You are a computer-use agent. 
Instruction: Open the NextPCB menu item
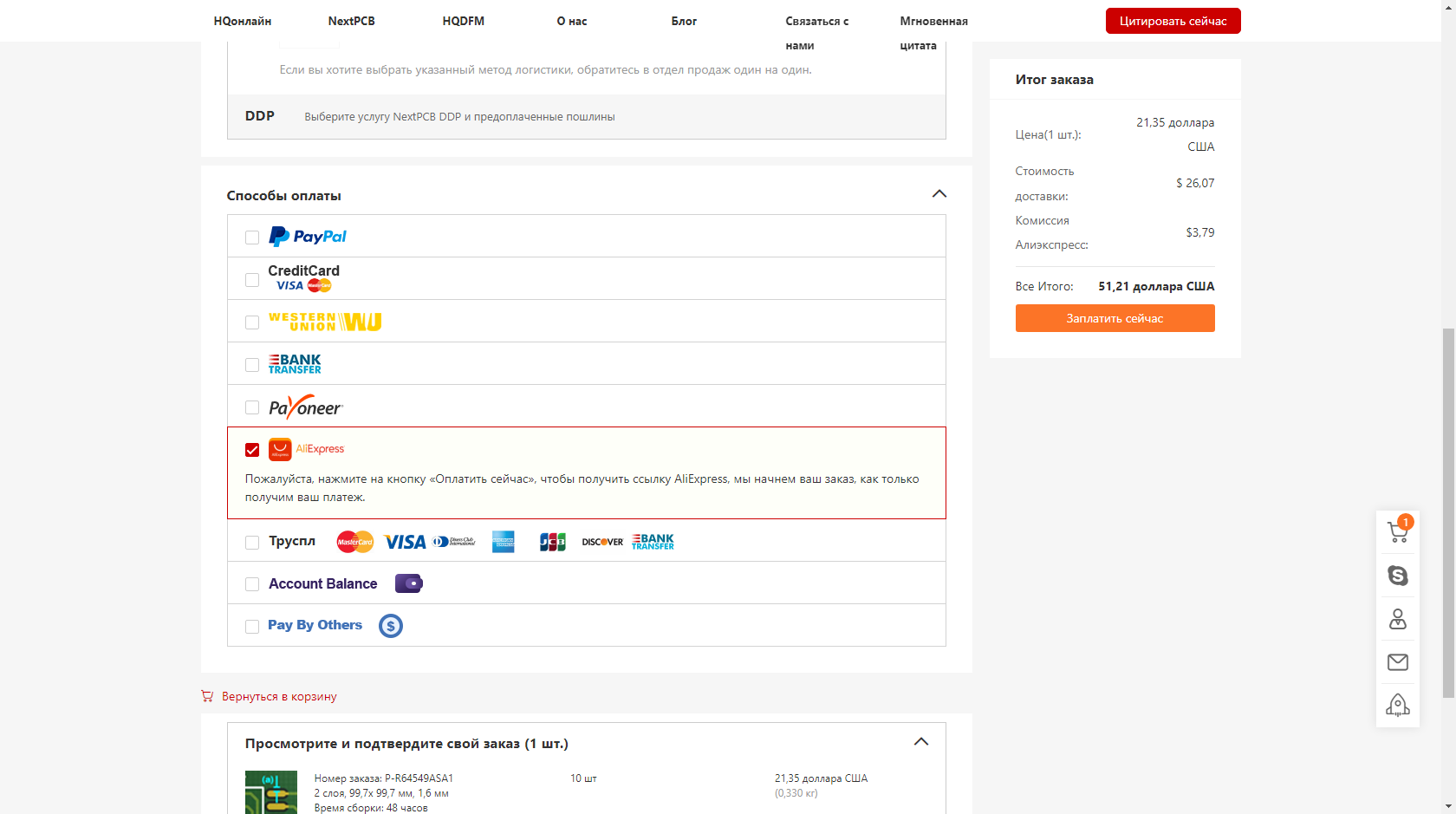click(x=352, y=21)
